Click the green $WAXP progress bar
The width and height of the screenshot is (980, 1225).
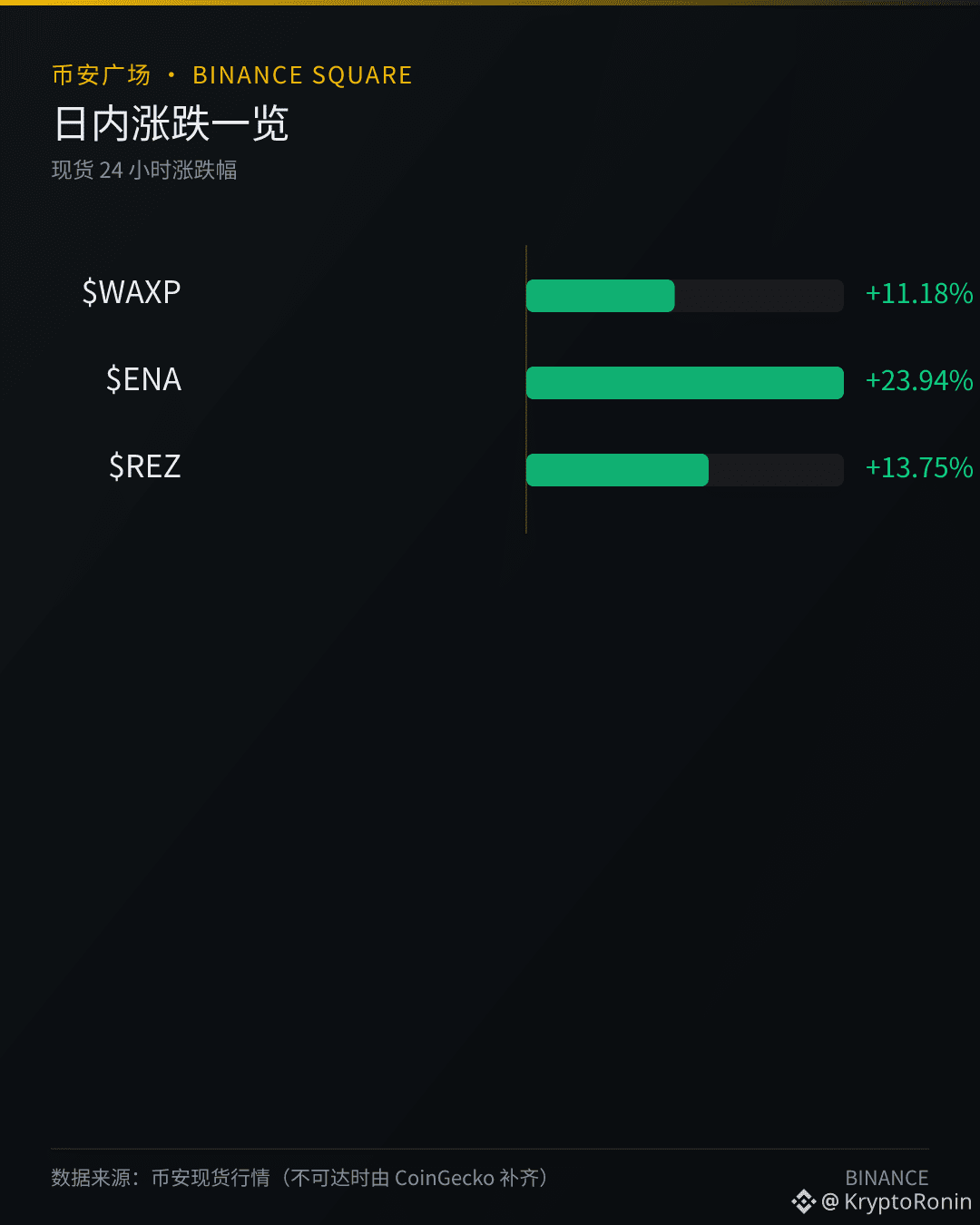pyautogui.click(x=601, y=296)
